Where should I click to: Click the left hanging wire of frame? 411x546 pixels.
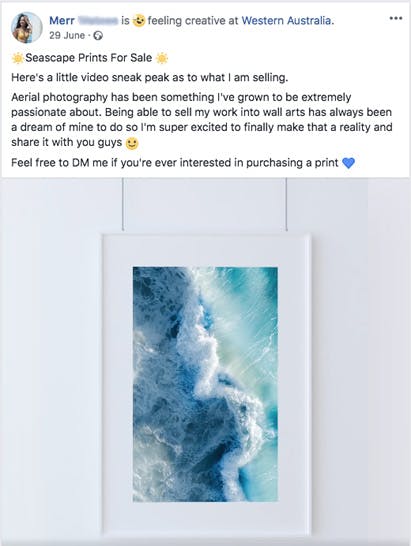(x=123, y=204)
